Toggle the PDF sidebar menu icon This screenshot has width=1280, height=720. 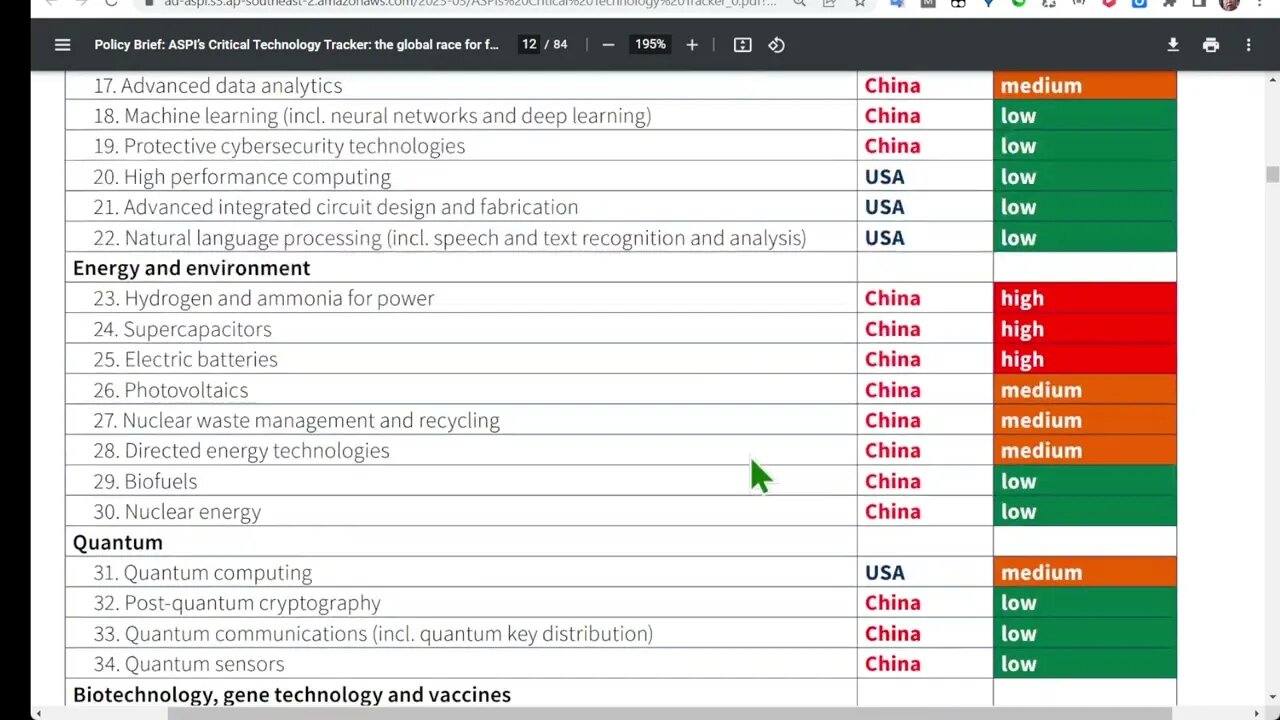click(x=62, y=45)
